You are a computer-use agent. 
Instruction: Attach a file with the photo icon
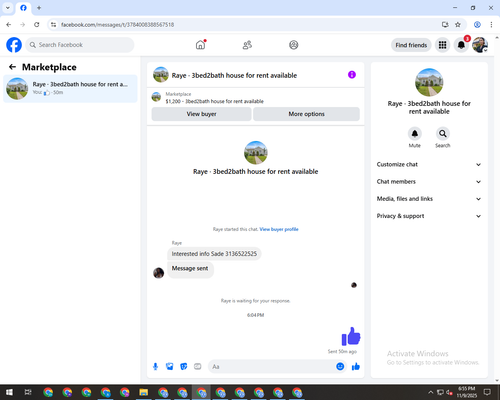170,367
